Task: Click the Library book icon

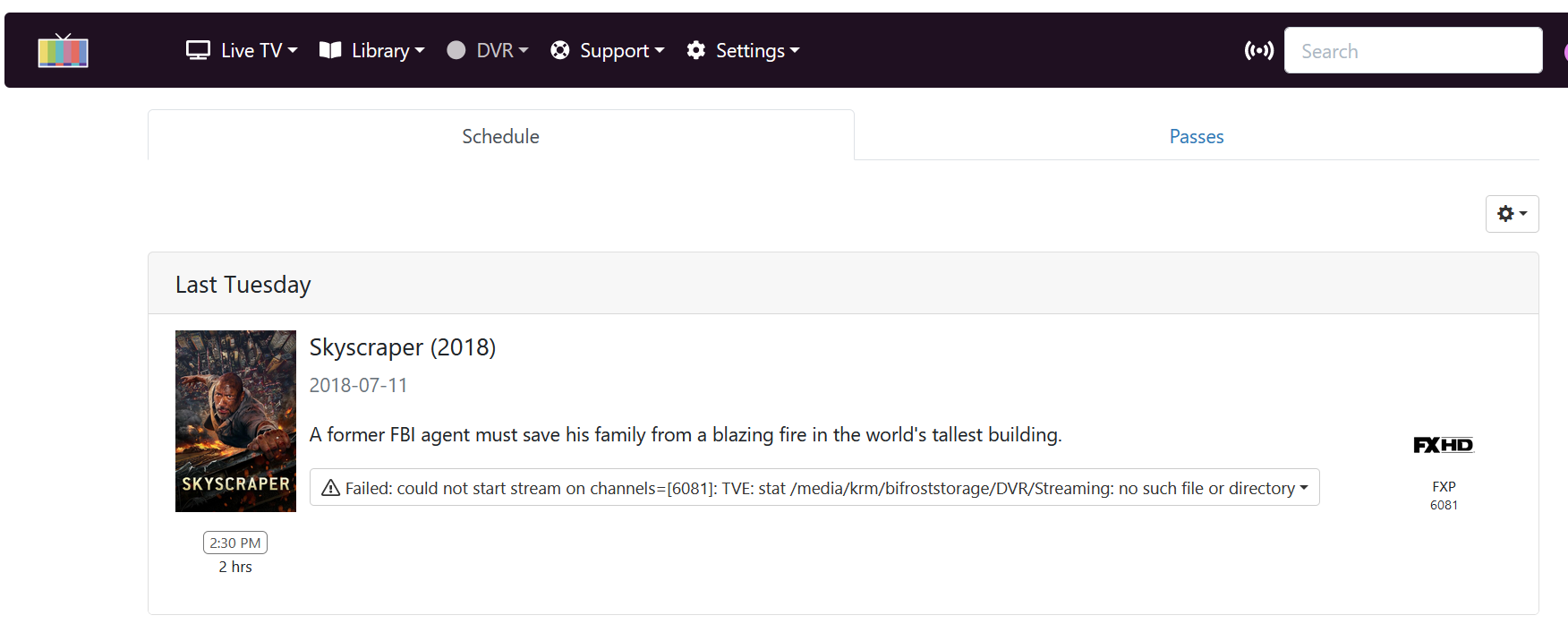Action: (x=330, y=50)
